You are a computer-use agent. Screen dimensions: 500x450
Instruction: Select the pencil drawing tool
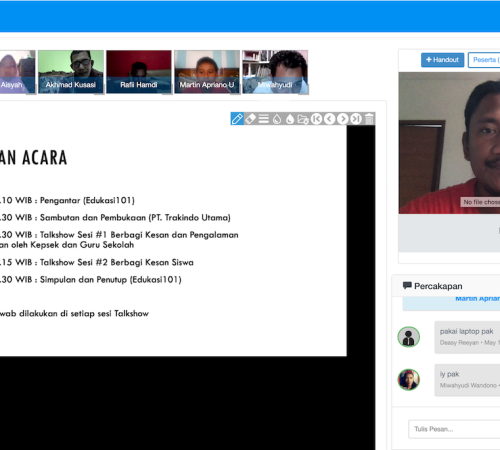point(237,119)
